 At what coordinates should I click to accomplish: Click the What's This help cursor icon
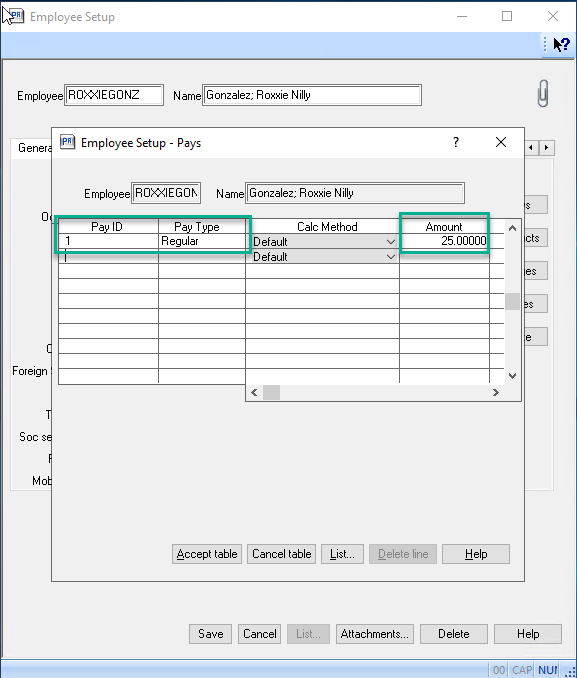click(x=561, y=44)
